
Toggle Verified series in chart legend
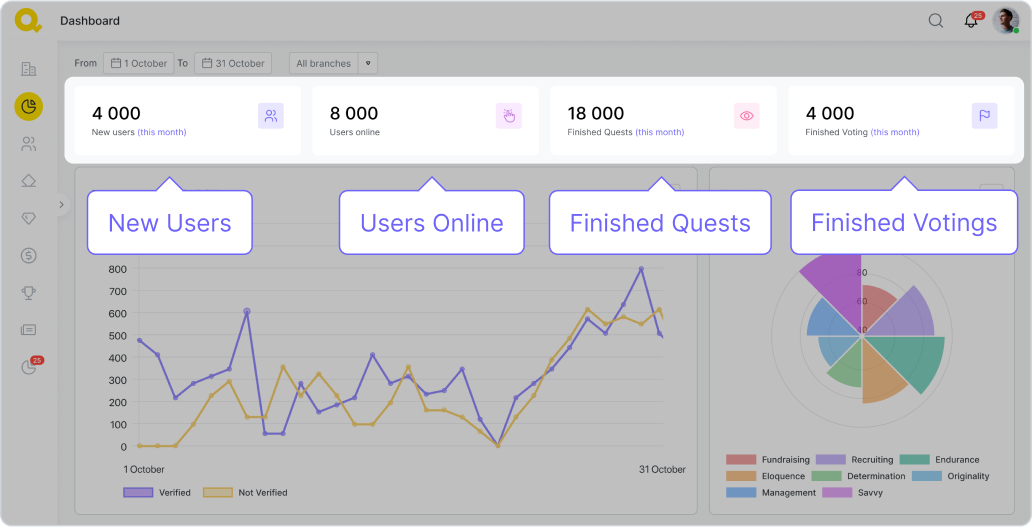tap(157, 492)
